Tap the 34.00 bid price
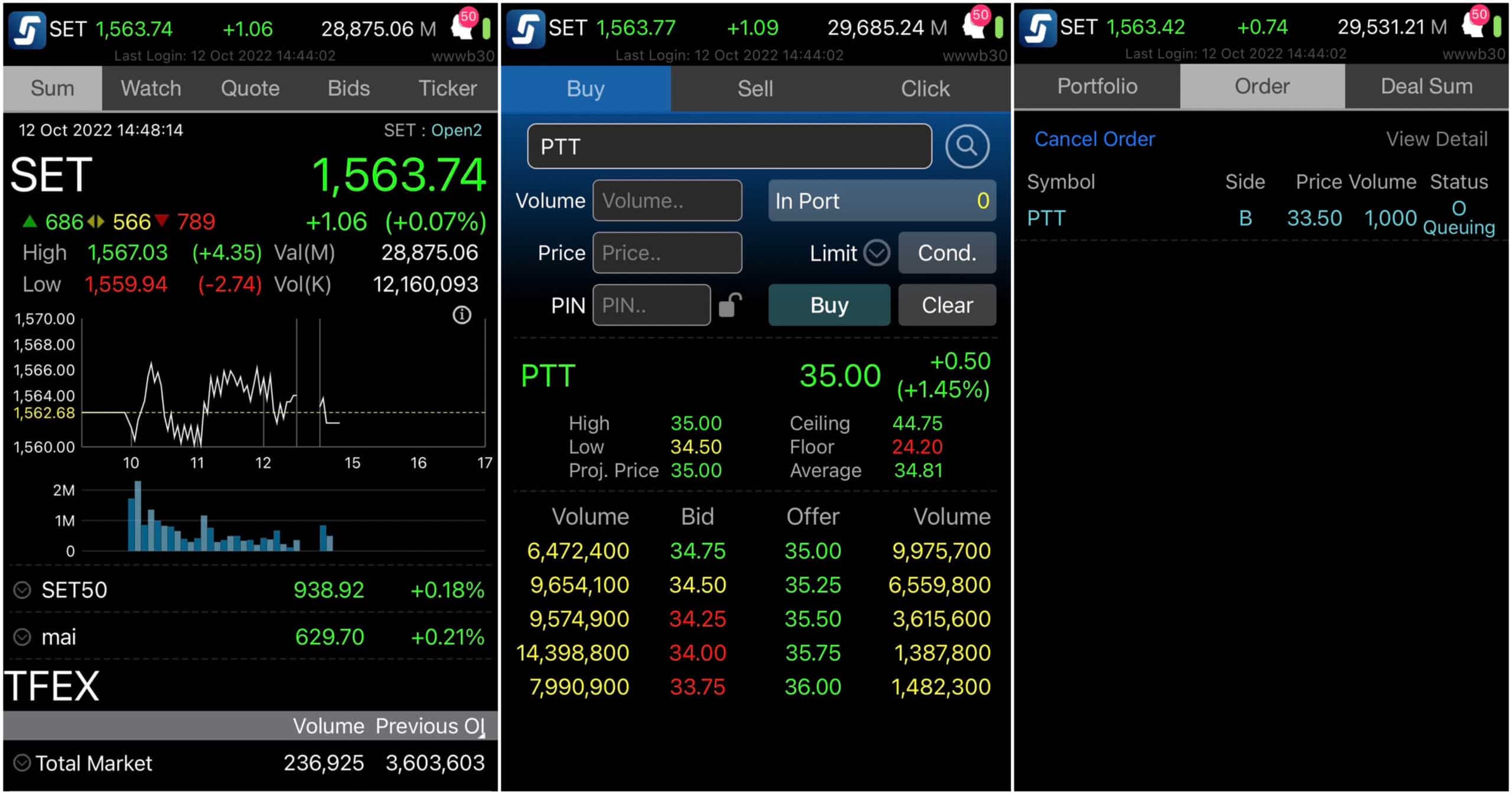The image size is (1512, 794). (698, 653)
